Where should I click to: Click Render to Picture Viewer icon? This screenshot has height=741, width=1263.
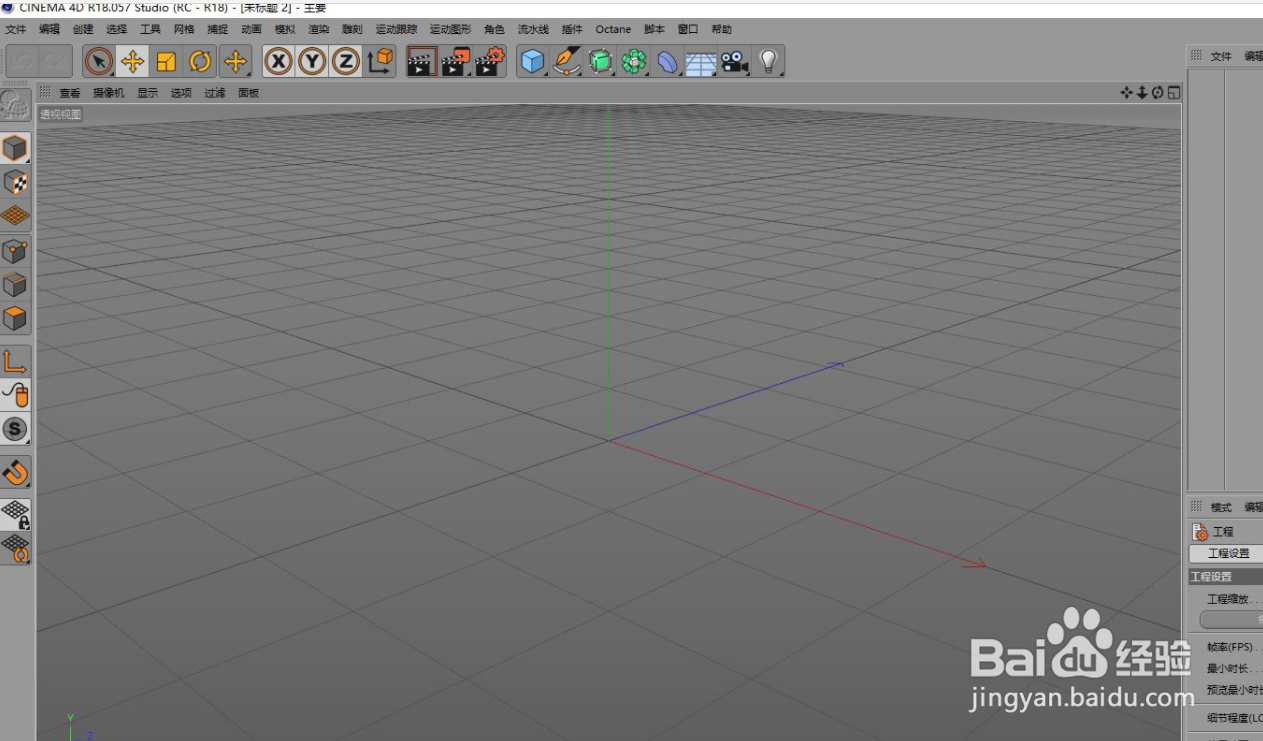coord(456,62)
